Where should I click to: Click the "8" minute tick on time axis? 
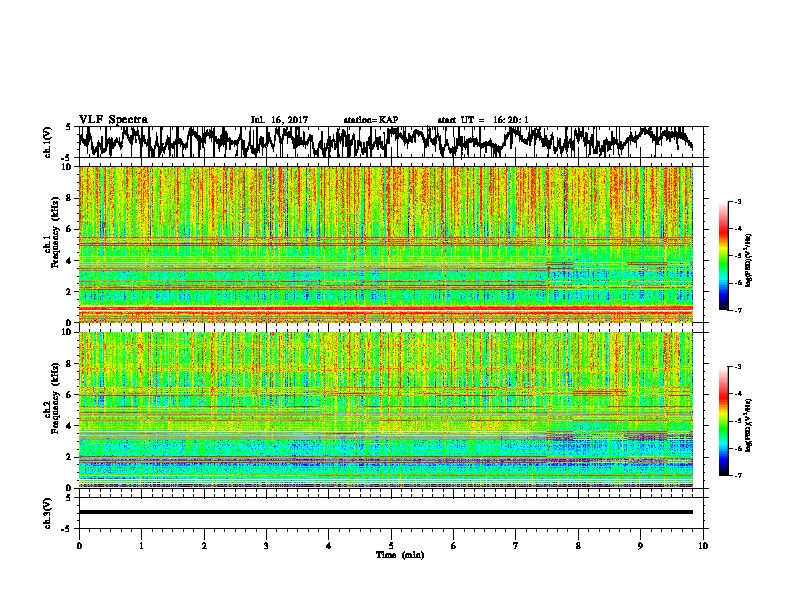coord(578,546)
